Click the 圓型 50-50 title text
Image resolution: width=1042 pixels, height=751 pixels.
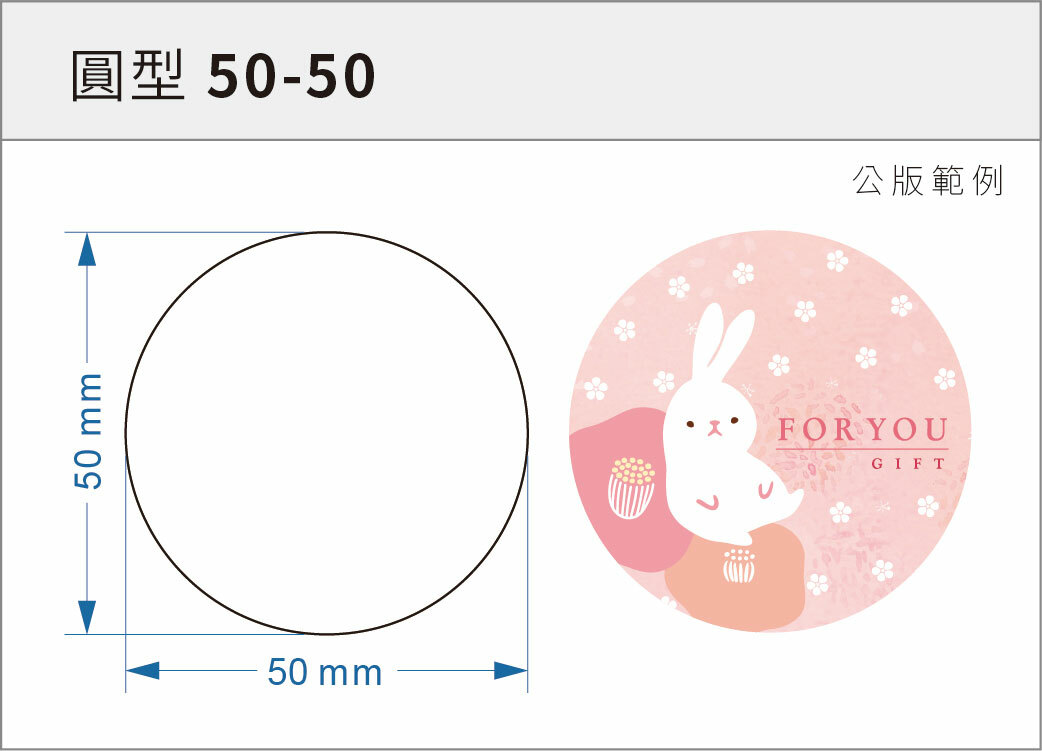click(223, 76)
